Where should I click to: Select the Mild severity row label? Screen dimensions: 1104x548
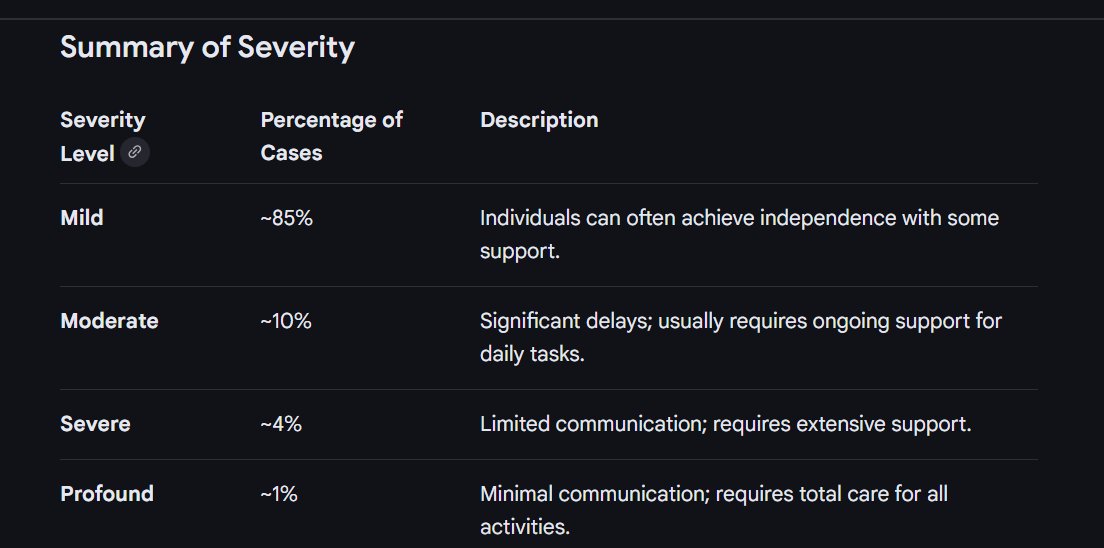(x=82, y=217)
